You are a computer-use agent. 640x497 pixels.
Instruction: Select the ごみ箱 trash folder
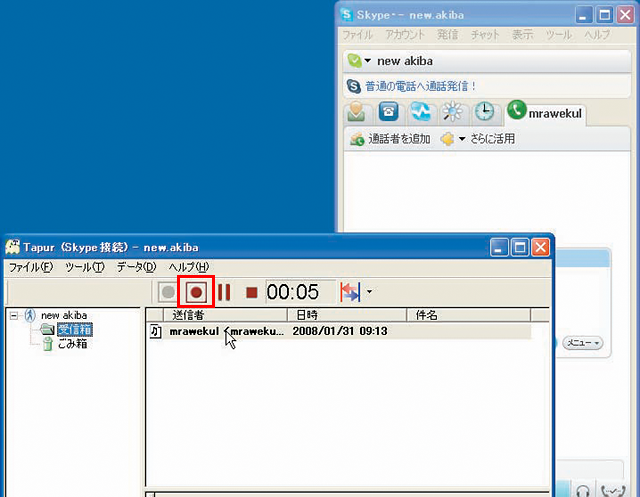tap(72, 344)
